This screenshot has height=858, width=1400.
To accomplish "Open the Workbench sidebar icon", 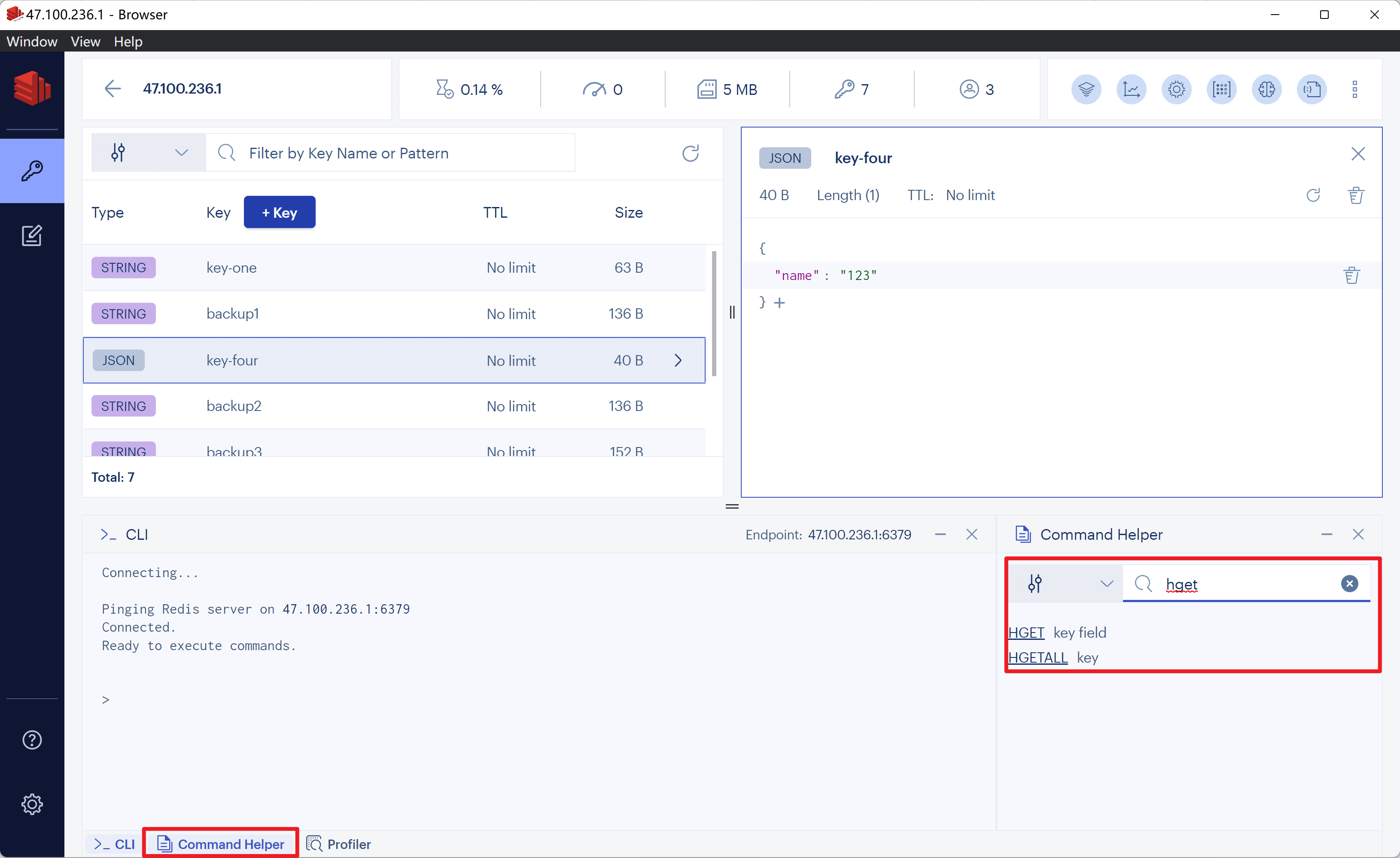I will [x=32, y=235].
